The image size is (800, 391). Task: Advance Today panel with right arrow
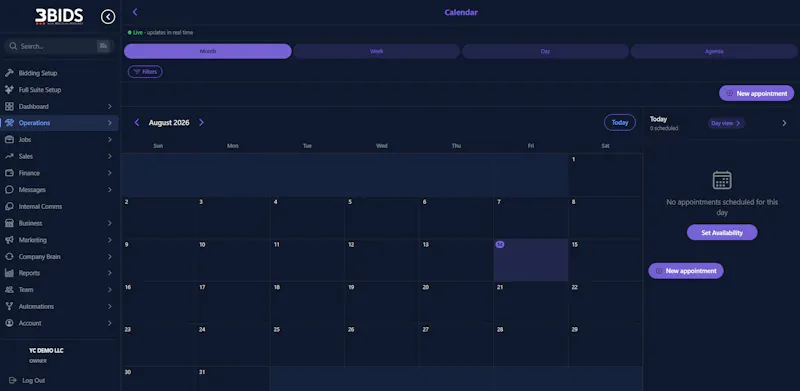click(x=784, y=123)
